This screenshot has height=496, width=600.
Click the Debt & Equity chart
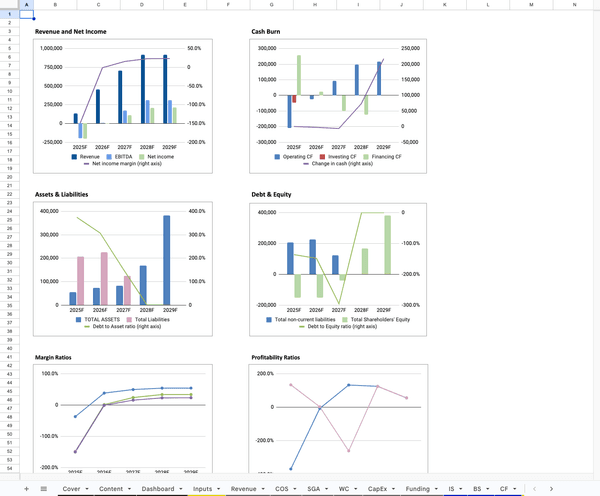coord(338,262)
